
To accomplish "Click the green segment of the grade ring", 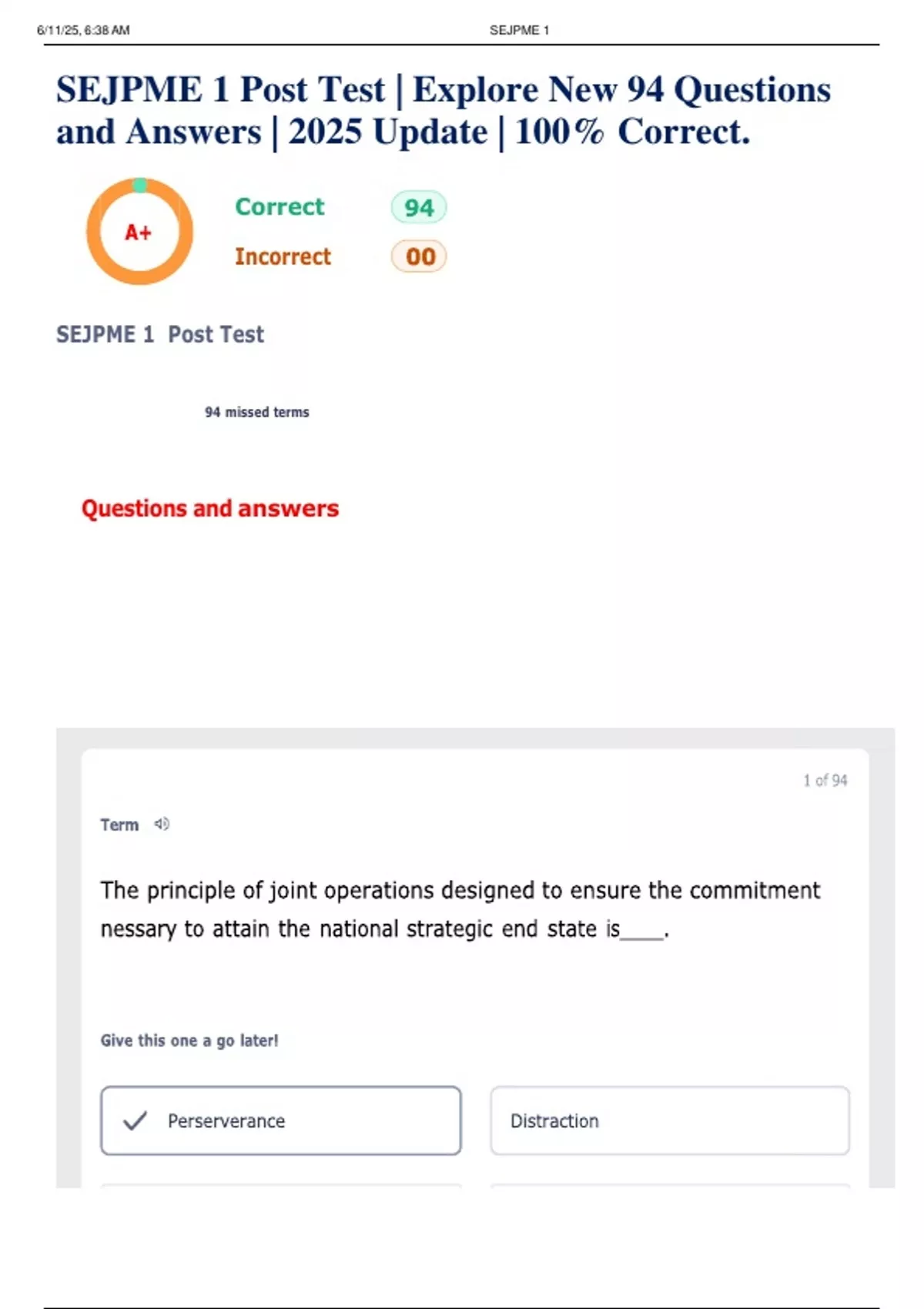I will (139, 185).
